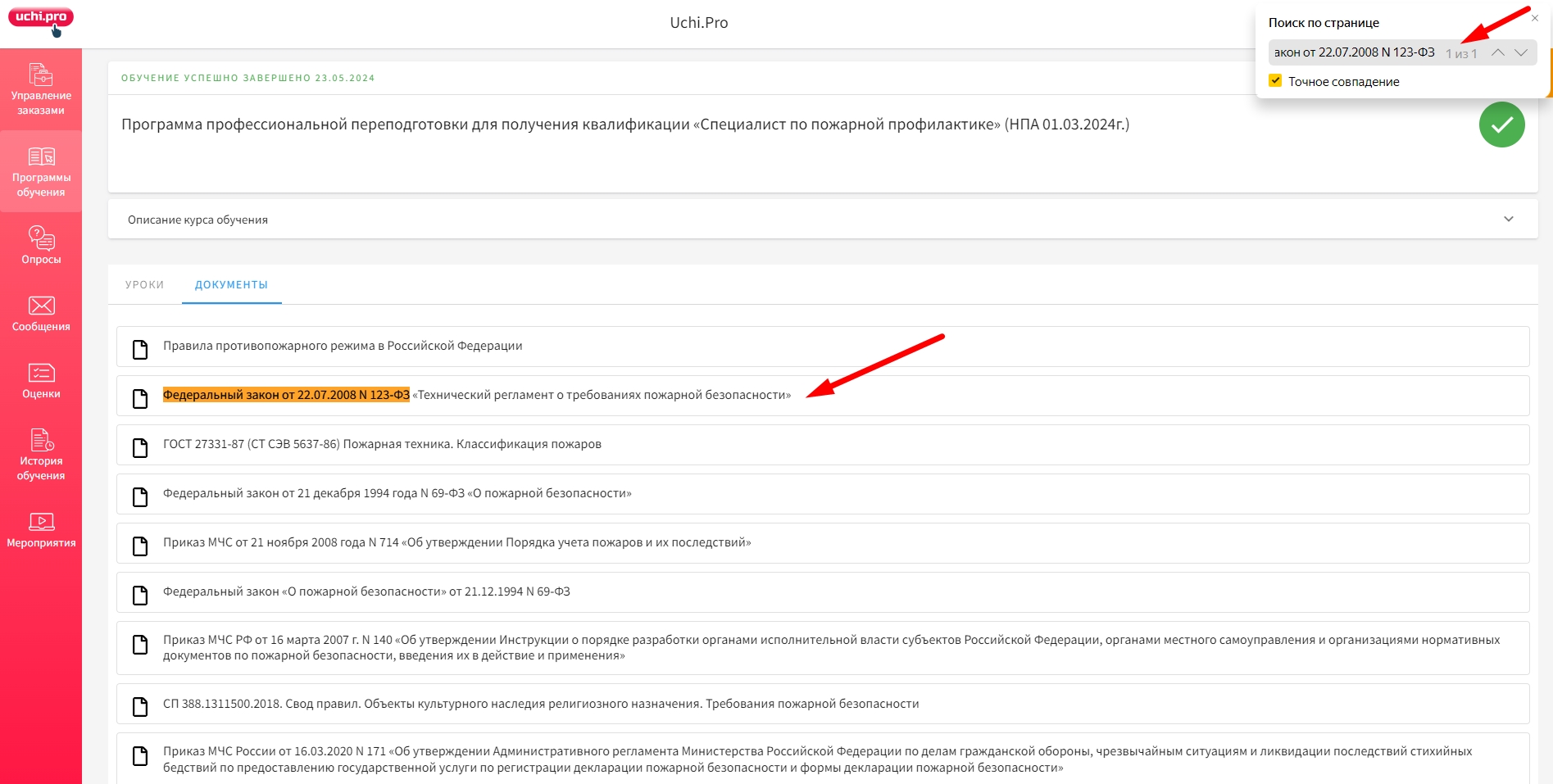1553x784 pixels.
Task: Click the 1 из 1 match counter
Action: [x=1460, y=53]
